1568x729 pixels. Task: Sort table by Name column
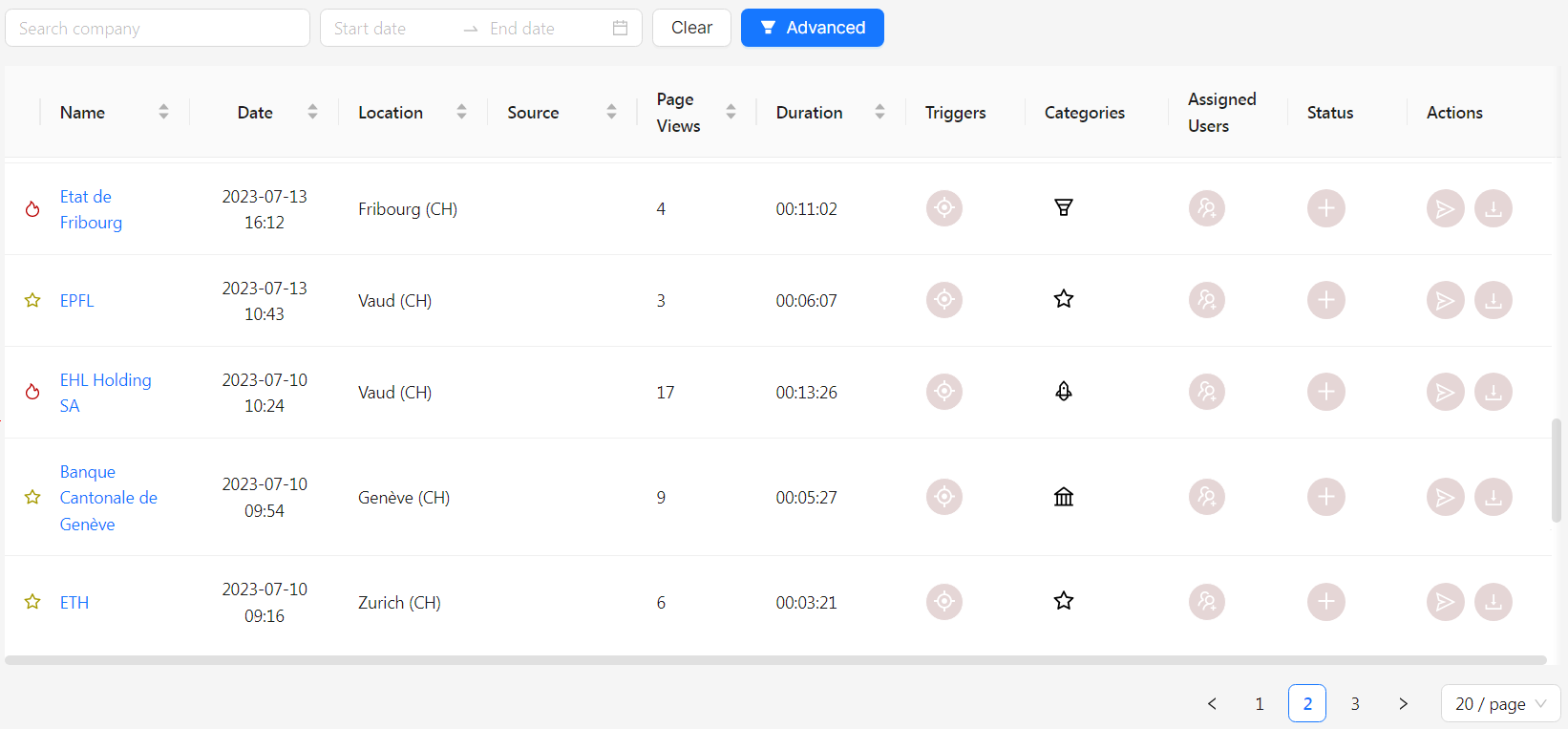click(x=163, y=112)
